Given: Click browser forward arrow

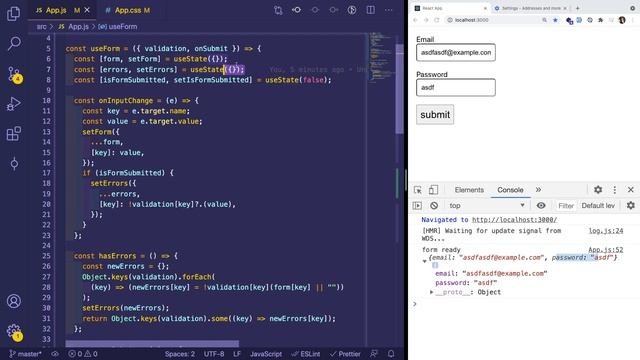Looking at the screenshot, I should pyautogui.click(x=426, y=20).
